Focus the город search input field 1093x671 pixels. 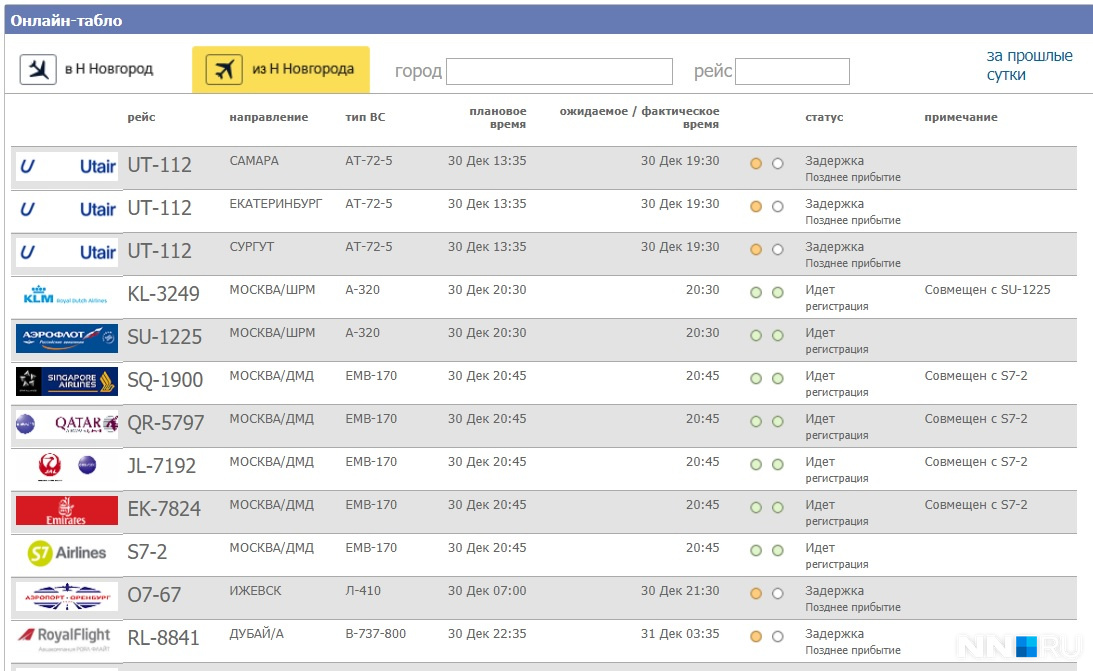point(559,71)
